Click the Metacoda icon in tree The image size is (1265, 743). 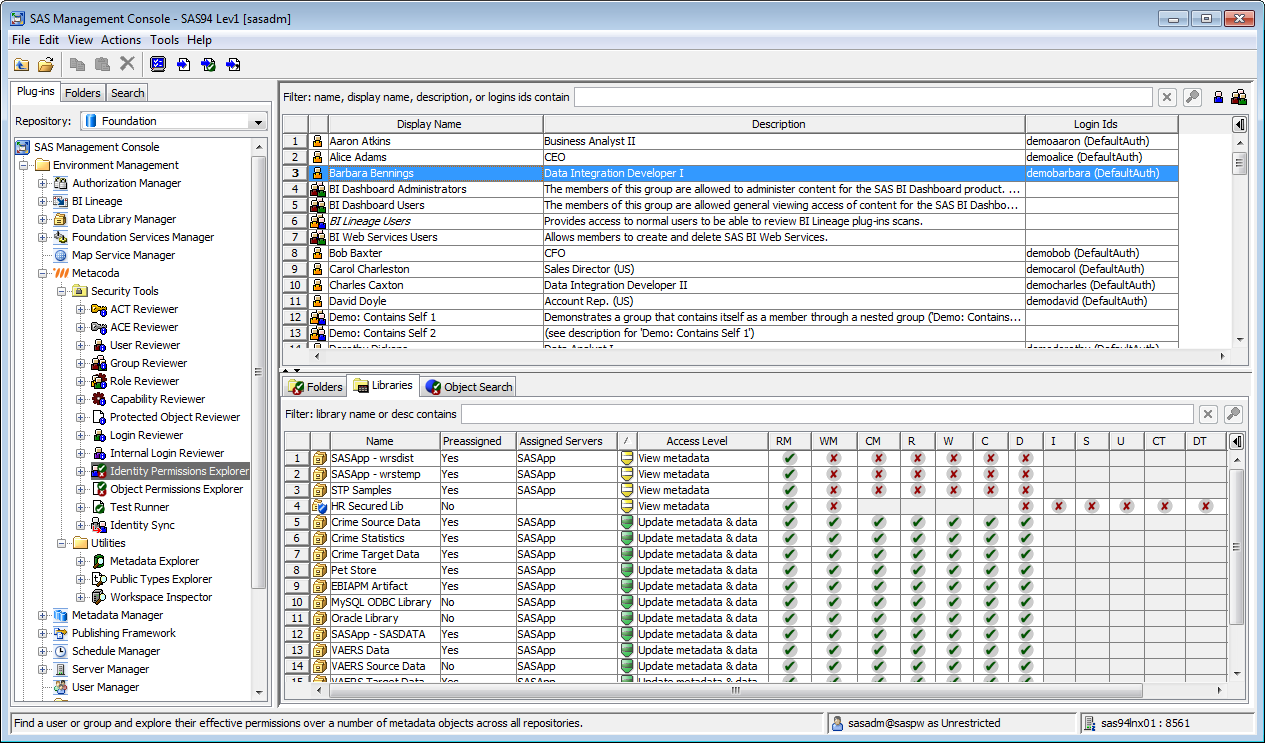tap(61, 273)
